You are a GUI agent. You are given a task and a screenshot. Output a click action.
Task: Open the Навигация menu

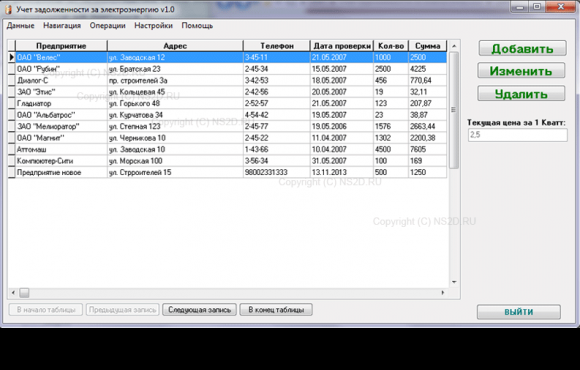click(62, 26)
